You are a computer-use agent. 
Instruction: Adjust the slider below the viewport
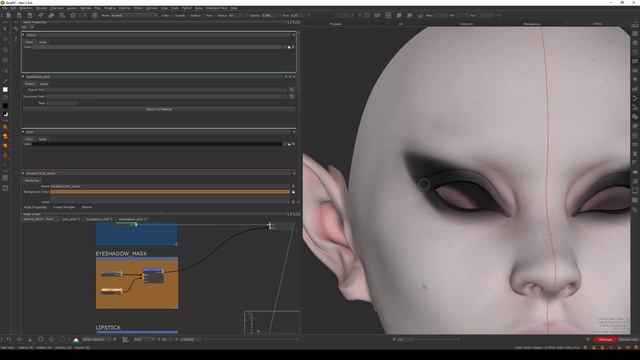point(437,339)
